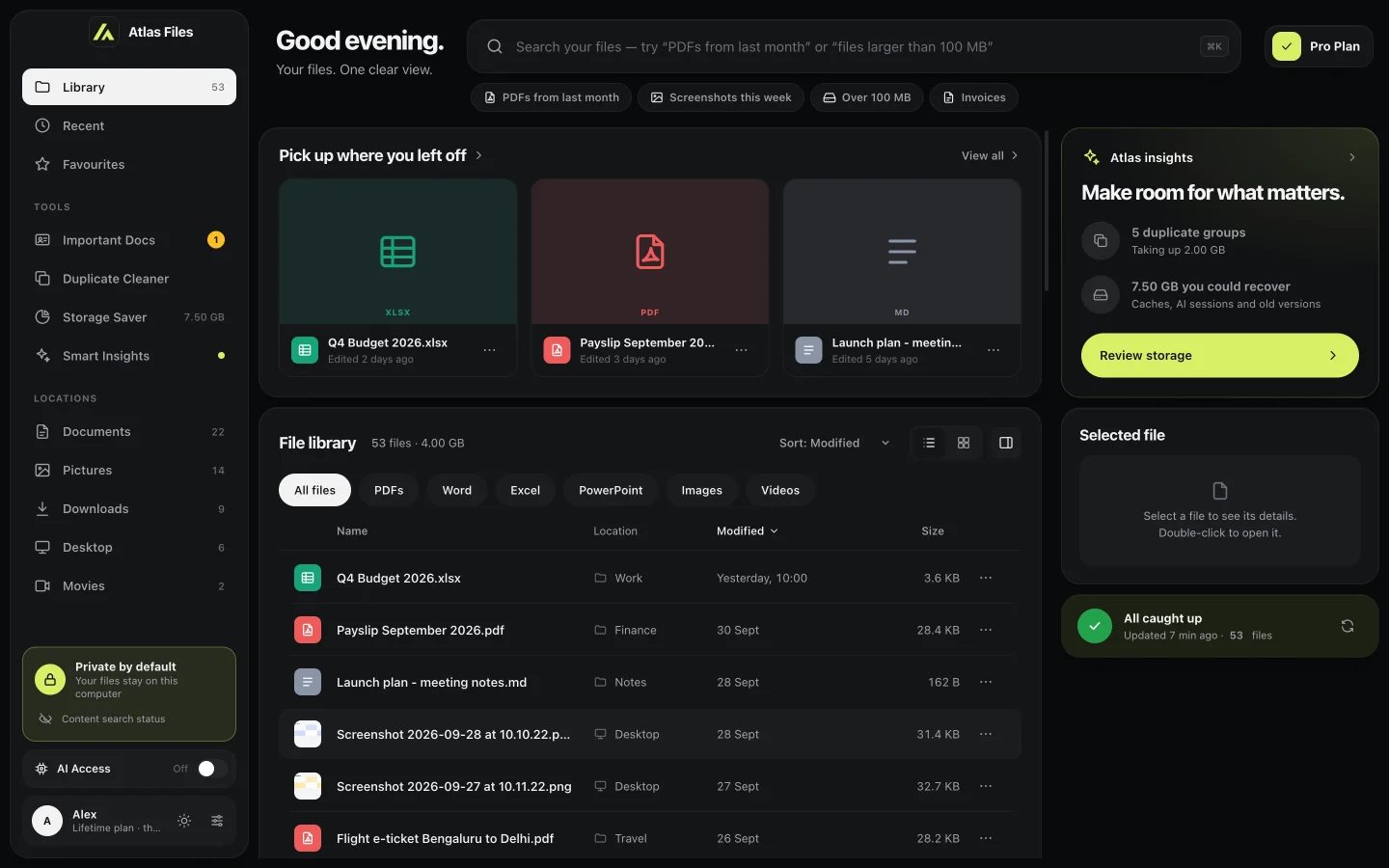This screenshot has height=868, width=1389.
Task: Click the View all link
Action: (x=990, y=155)
